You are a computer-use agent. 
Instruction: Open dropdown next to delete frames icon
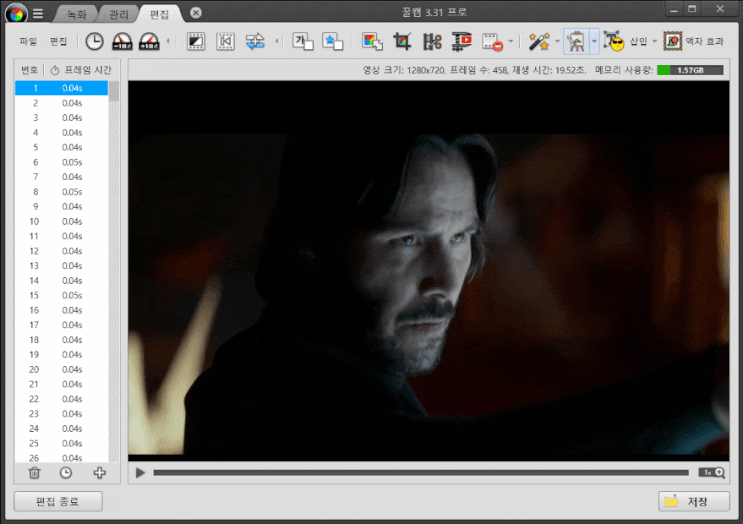pos(510,42)
